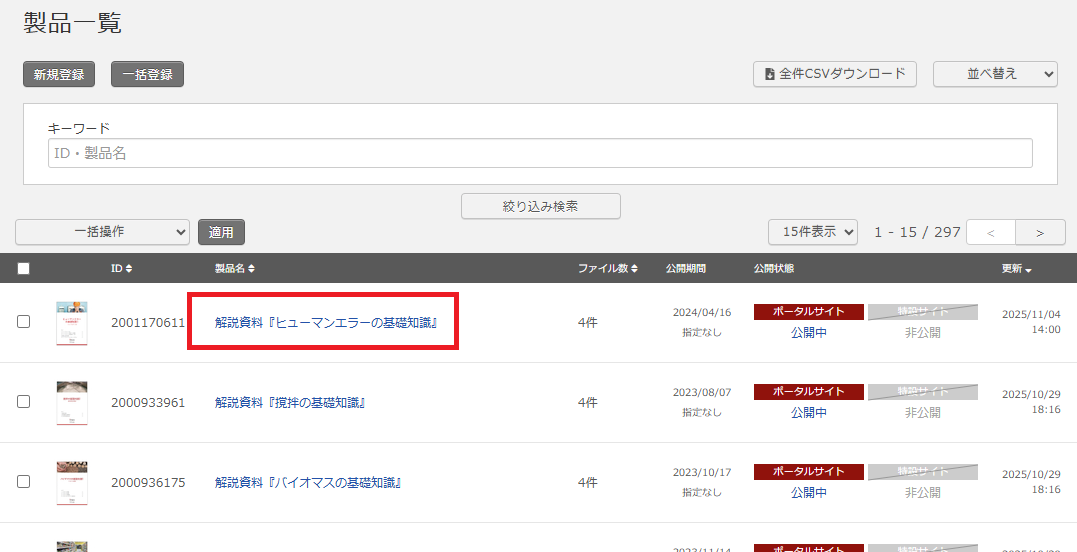Click the 新規登録 button
This screenshot has width=1077, height=552.
(59, 74)
